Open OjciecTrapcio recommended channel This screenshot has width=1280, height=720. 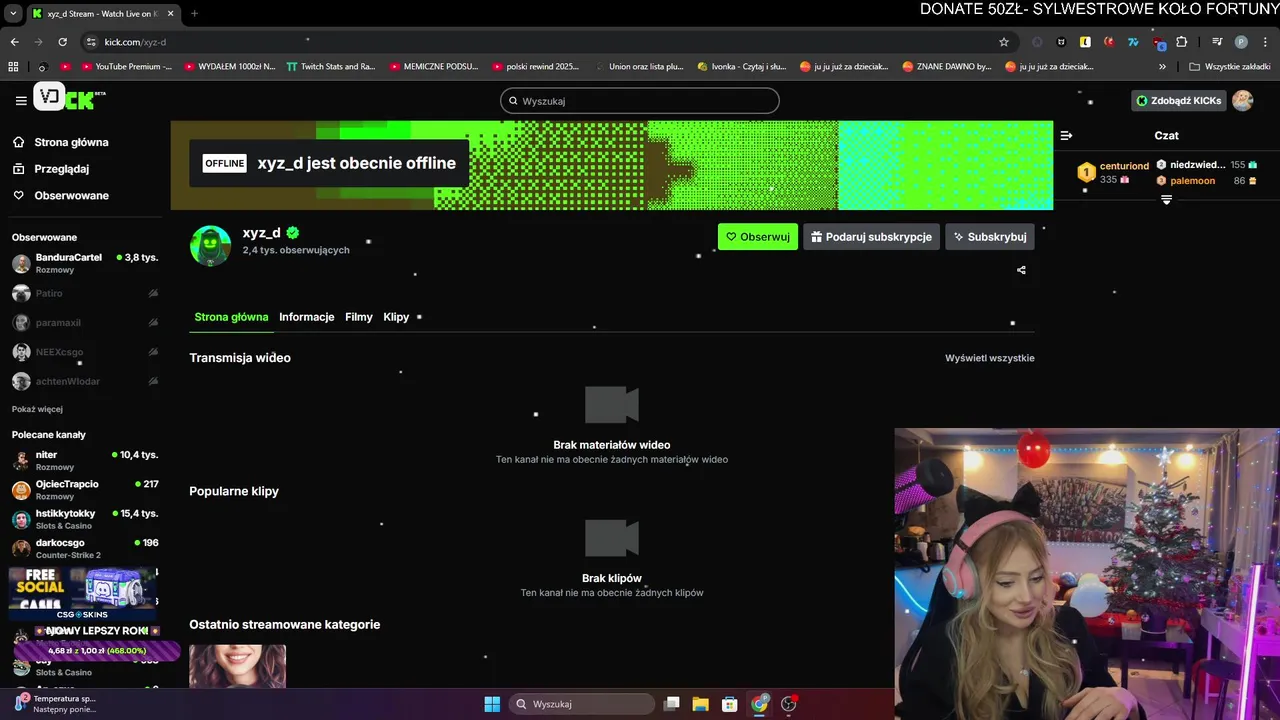(84, 490)
